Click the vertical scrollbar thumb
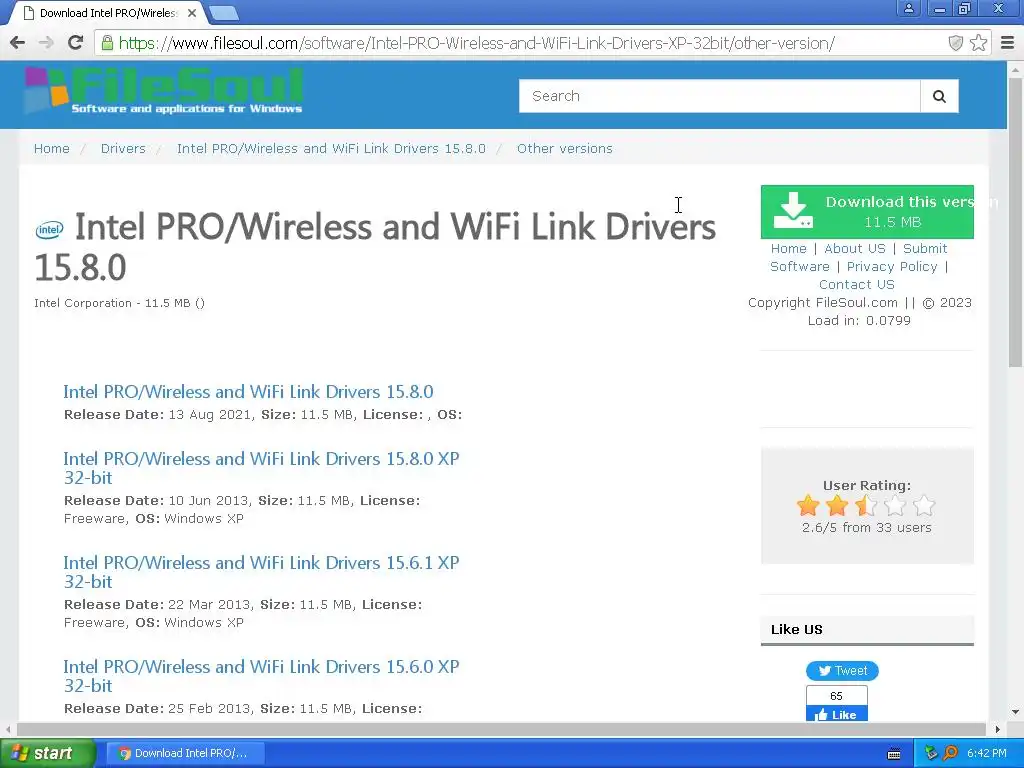This screenshot has width=1024, height=768. coord(1015,222)
